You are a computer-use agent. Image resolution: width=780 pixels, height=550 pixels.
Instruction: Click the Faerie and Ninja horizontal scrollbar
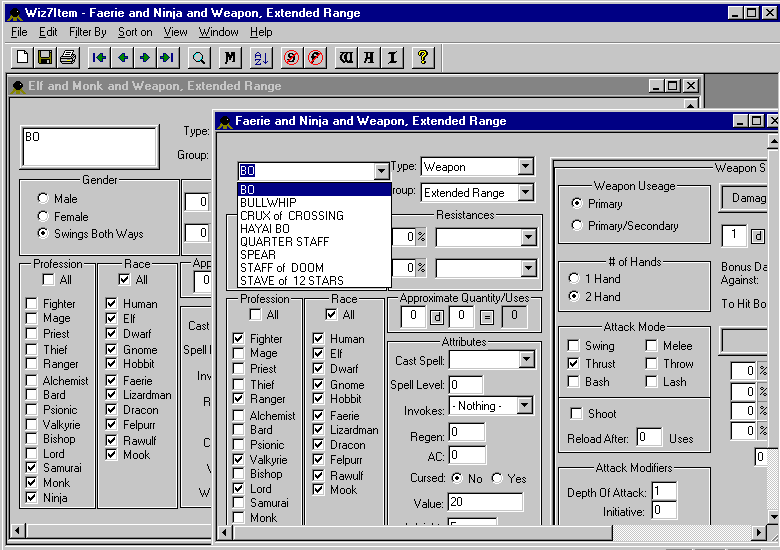point(423,533)
